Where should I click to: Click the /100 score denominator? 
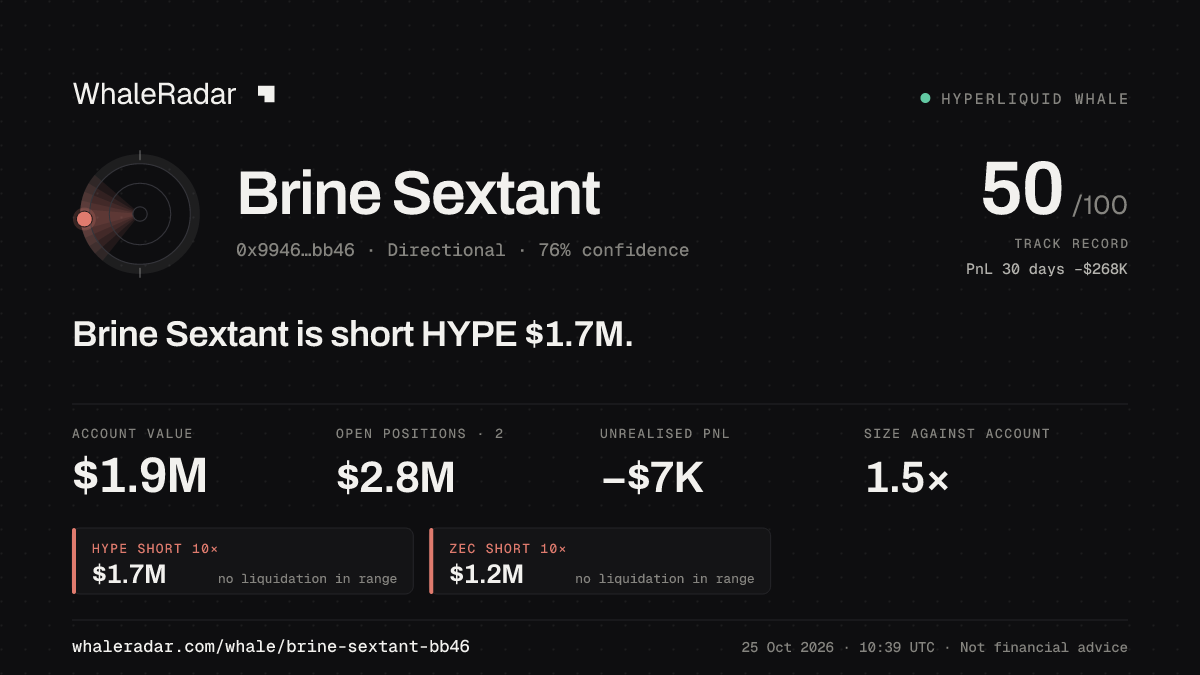pos(1100,206)
